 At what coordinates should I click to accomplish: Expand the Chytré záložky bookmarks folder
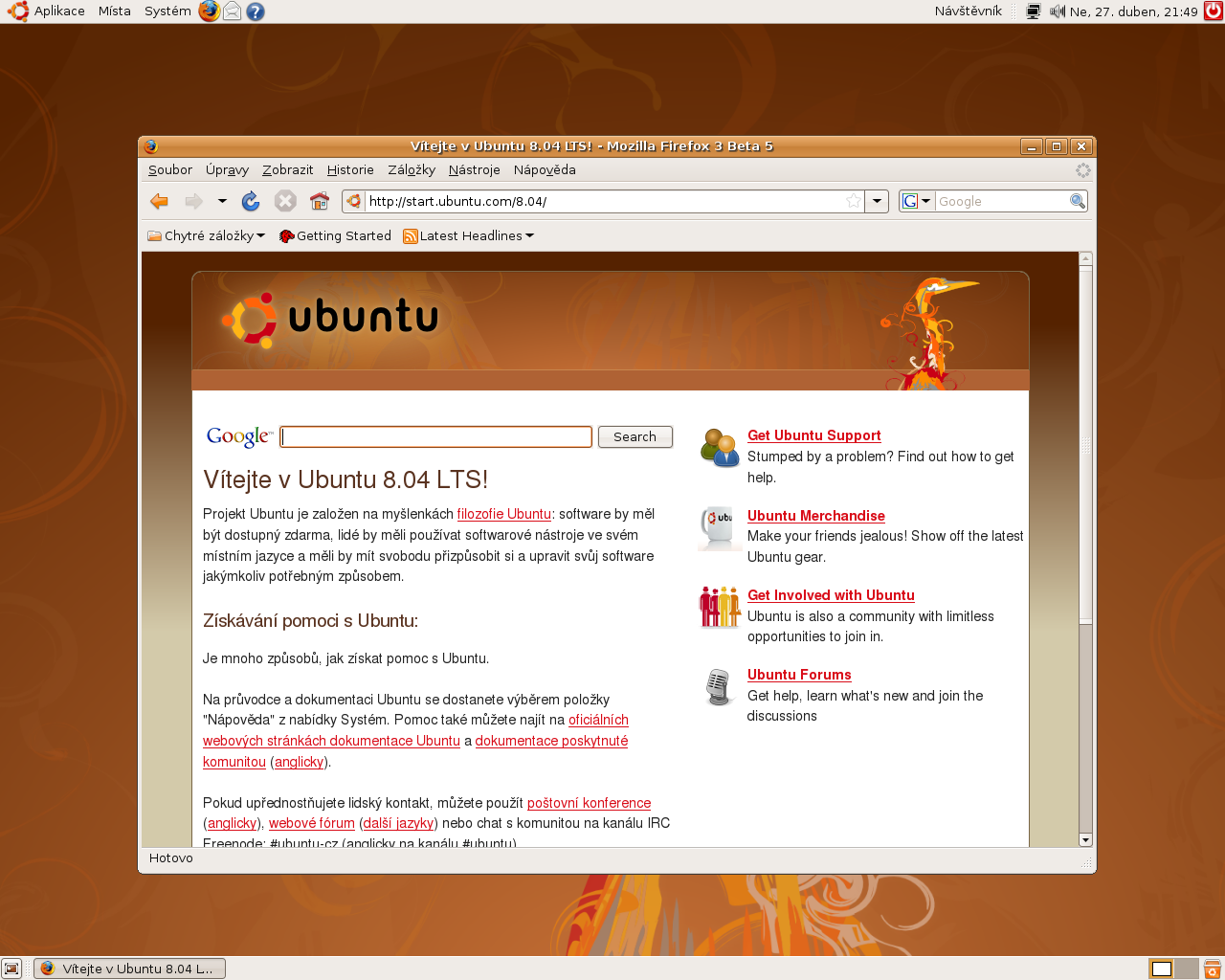click(206, 236)
